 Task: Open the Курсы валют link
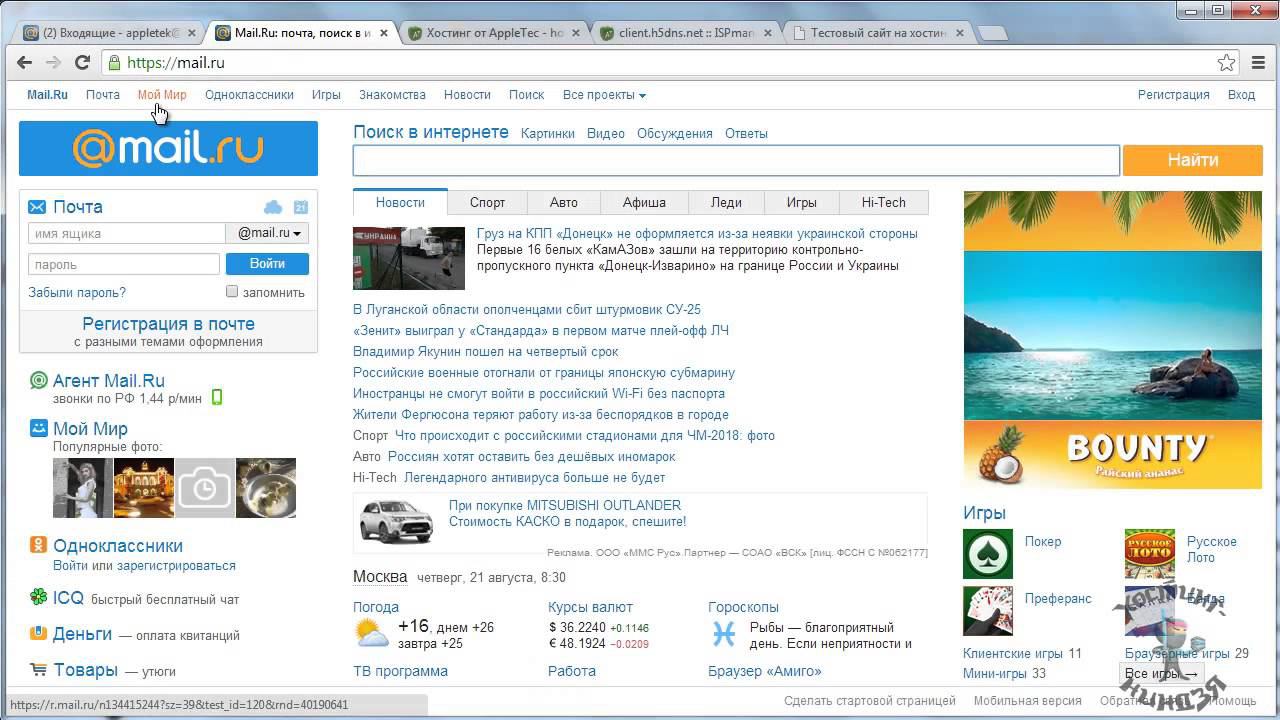(590, 607)
